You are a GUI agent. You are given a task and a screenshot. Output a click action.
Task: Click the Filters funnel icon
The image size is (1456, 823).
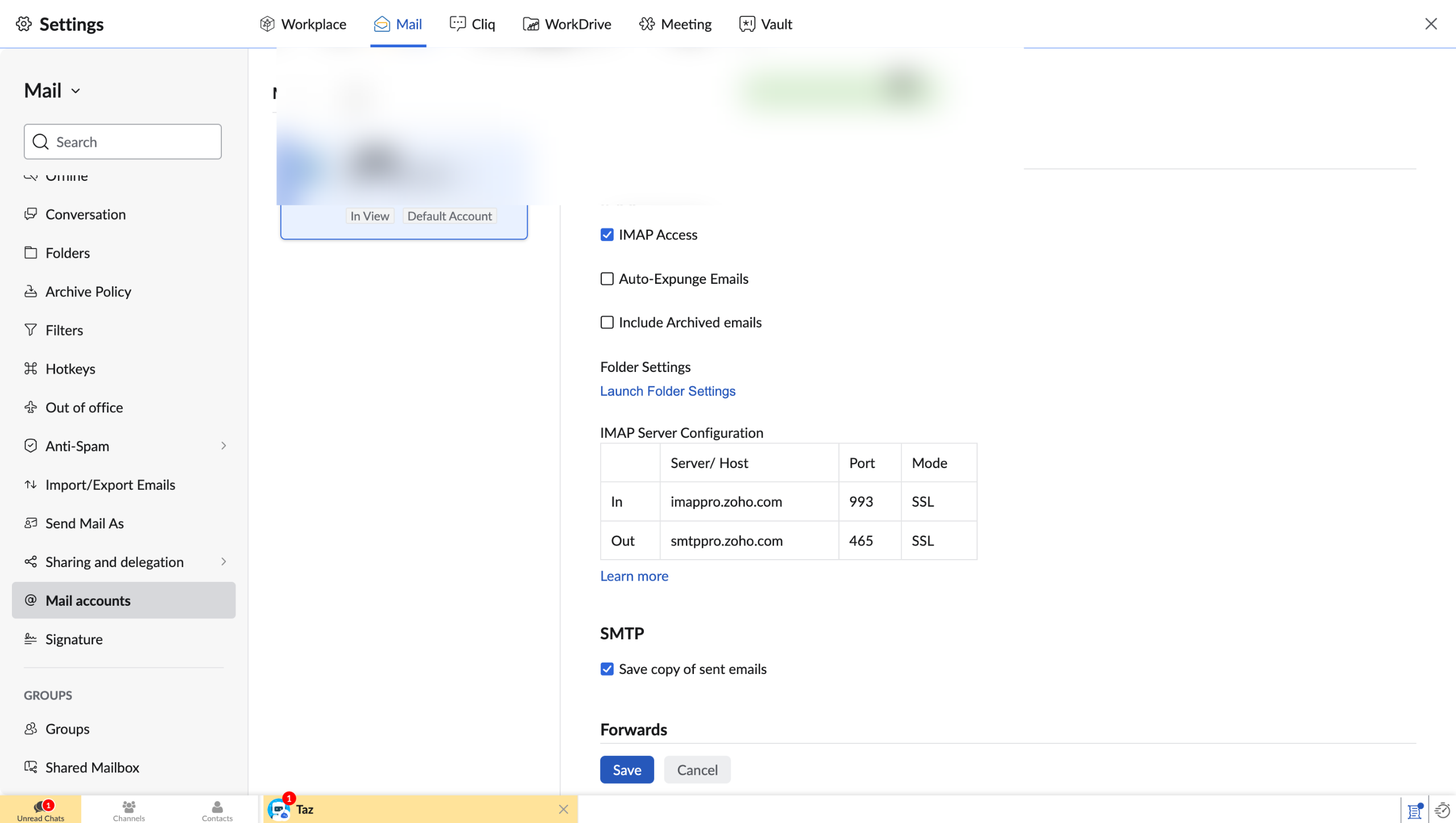point(31,330)
